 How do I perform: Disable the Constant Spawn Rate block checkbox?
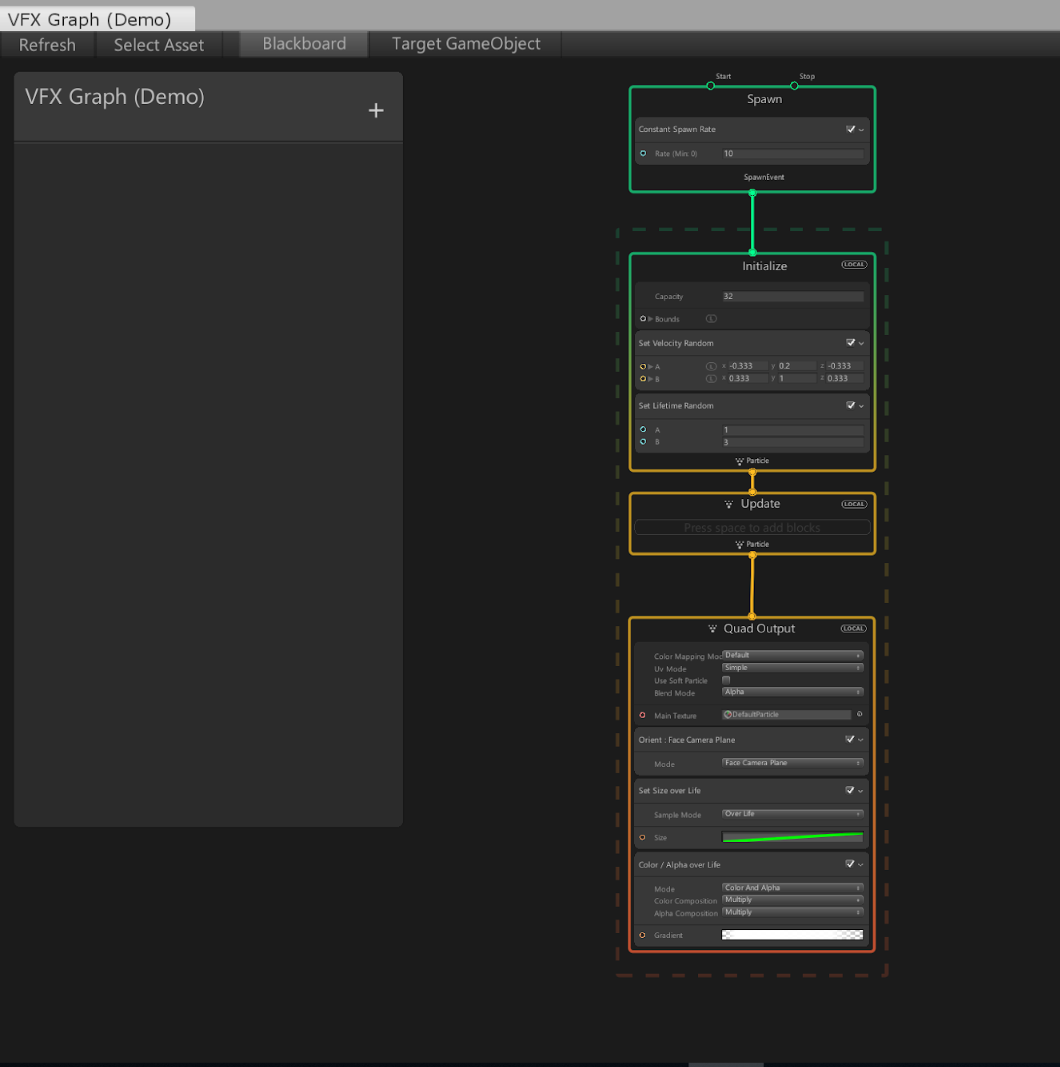click(x=850, y=129)
